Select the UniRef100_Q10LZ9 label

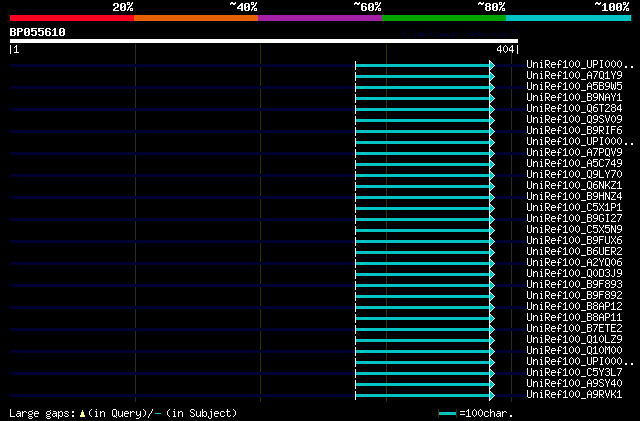[574, 340]
